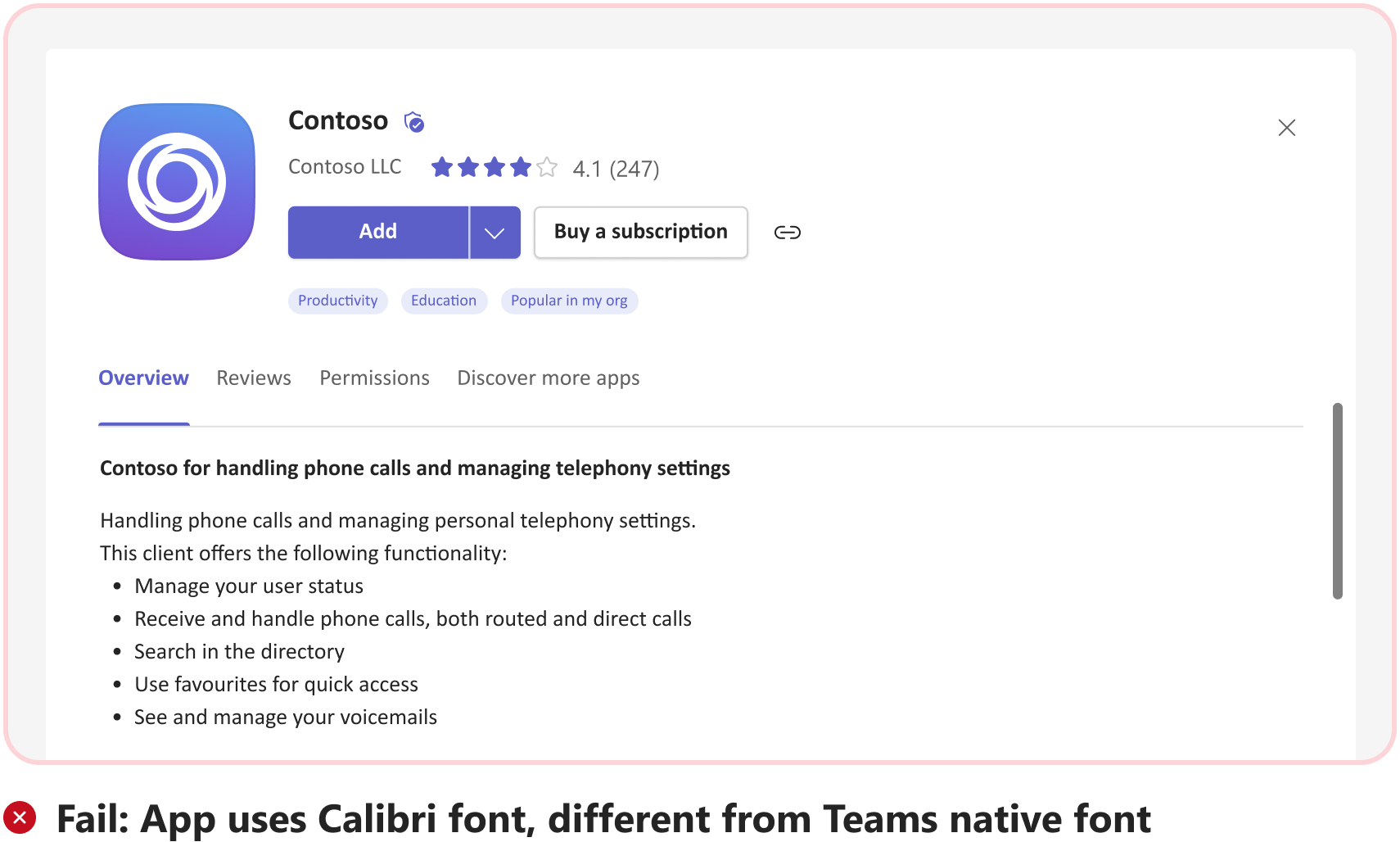The width and height of the screenshot is (1400, 842).
Task: Open the Discover more apps tab
Action: click(x=549, y=378)
